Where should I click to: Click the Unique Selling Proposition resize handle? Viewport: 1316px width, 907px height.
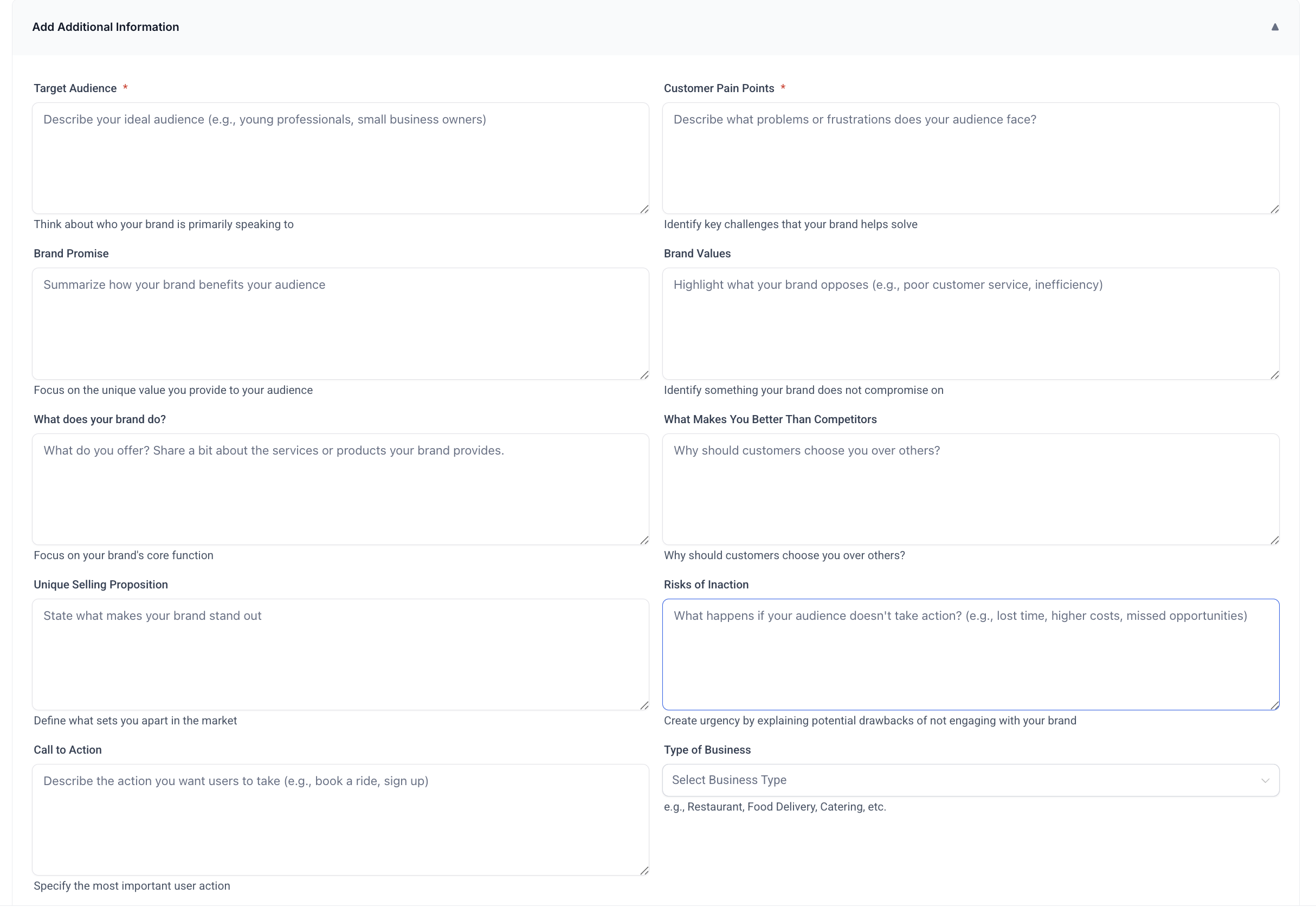click(x=644, y=705)
